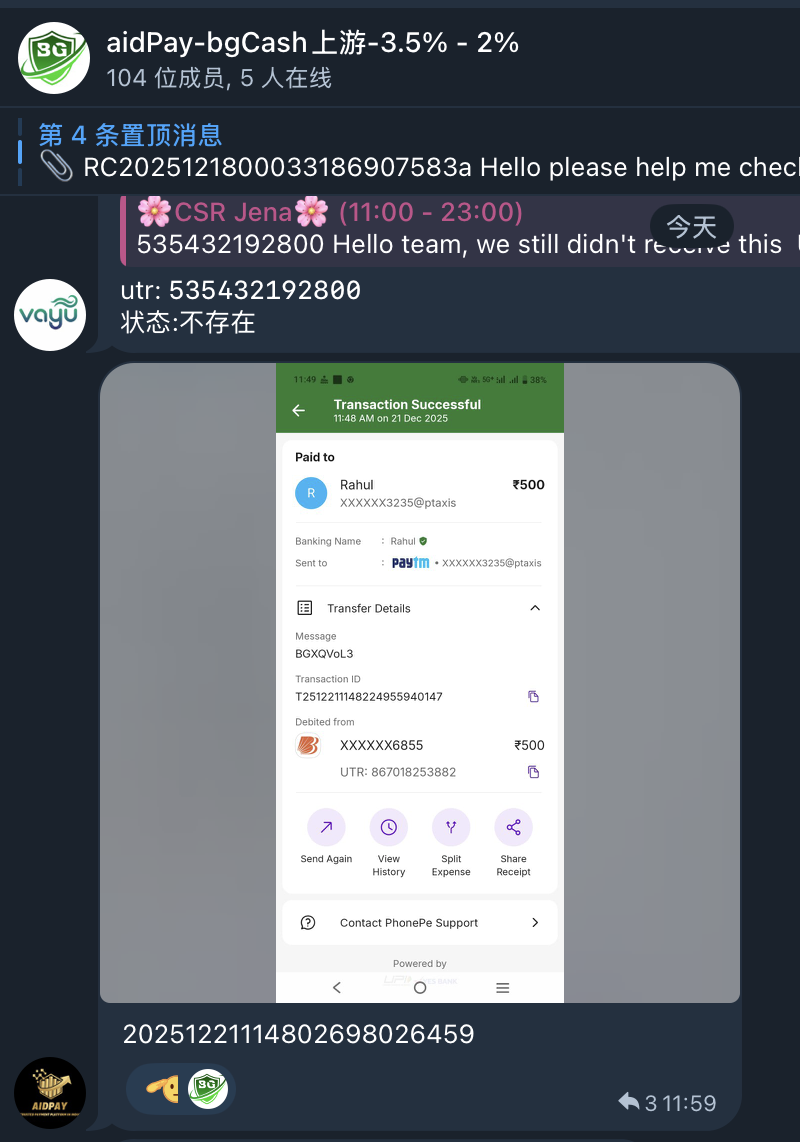This screenshot has width=800, height=1142.
Task: Tap the Send Again arrow icon
Action: (x=326, y=827)
